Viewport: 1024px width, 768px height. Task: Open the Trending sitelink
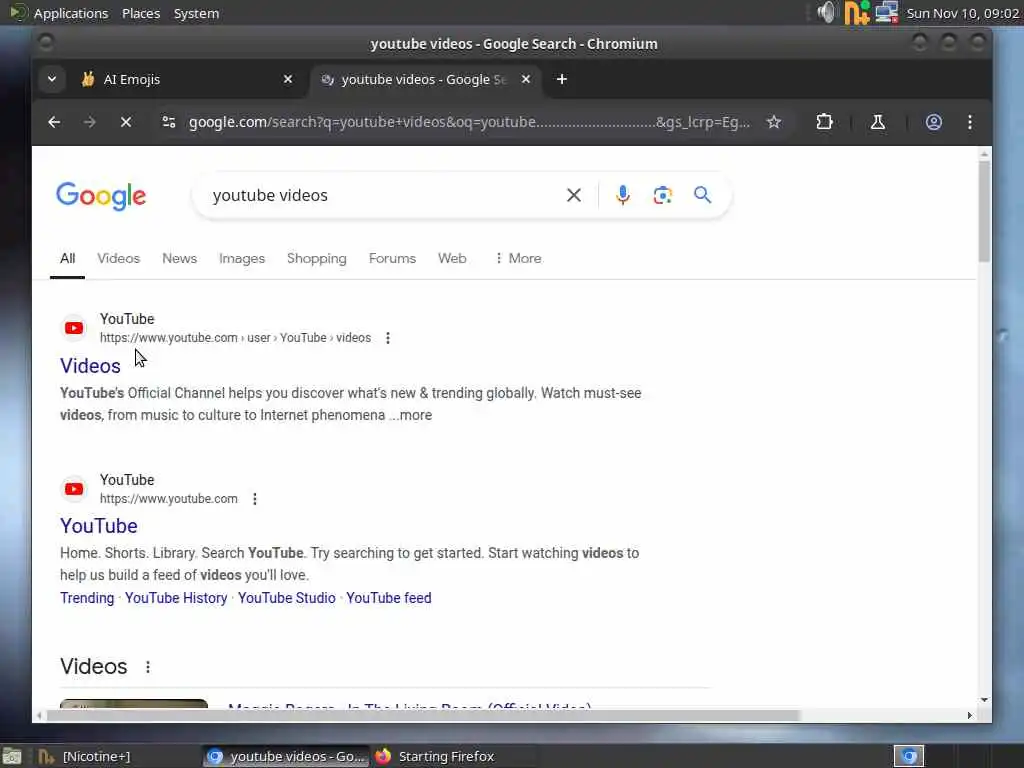[x=87, y=598]
